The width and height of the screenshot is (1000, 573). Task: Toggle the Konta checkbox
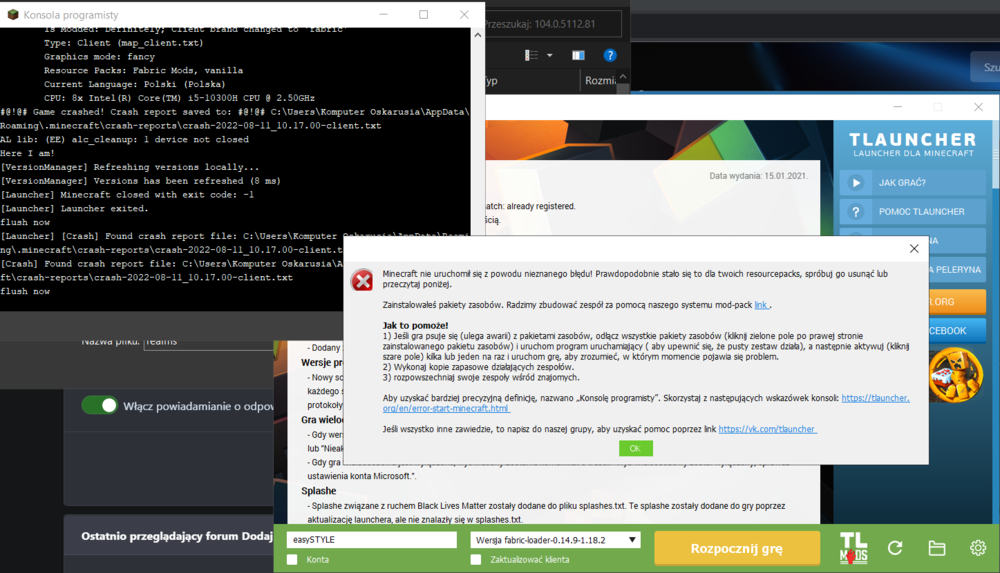pyautogui.click(x=292, y=560)
